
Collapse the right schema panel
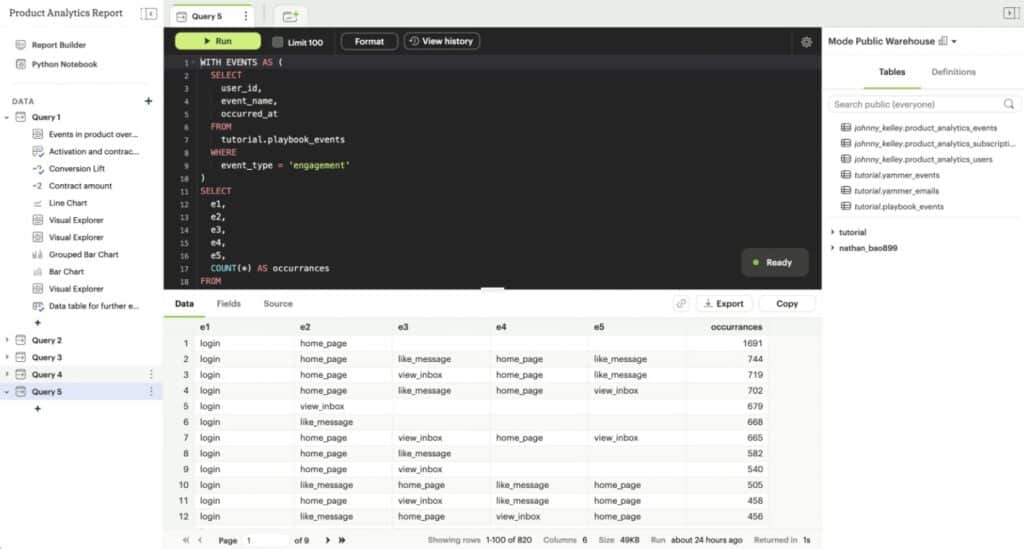tap(1010, 13)
